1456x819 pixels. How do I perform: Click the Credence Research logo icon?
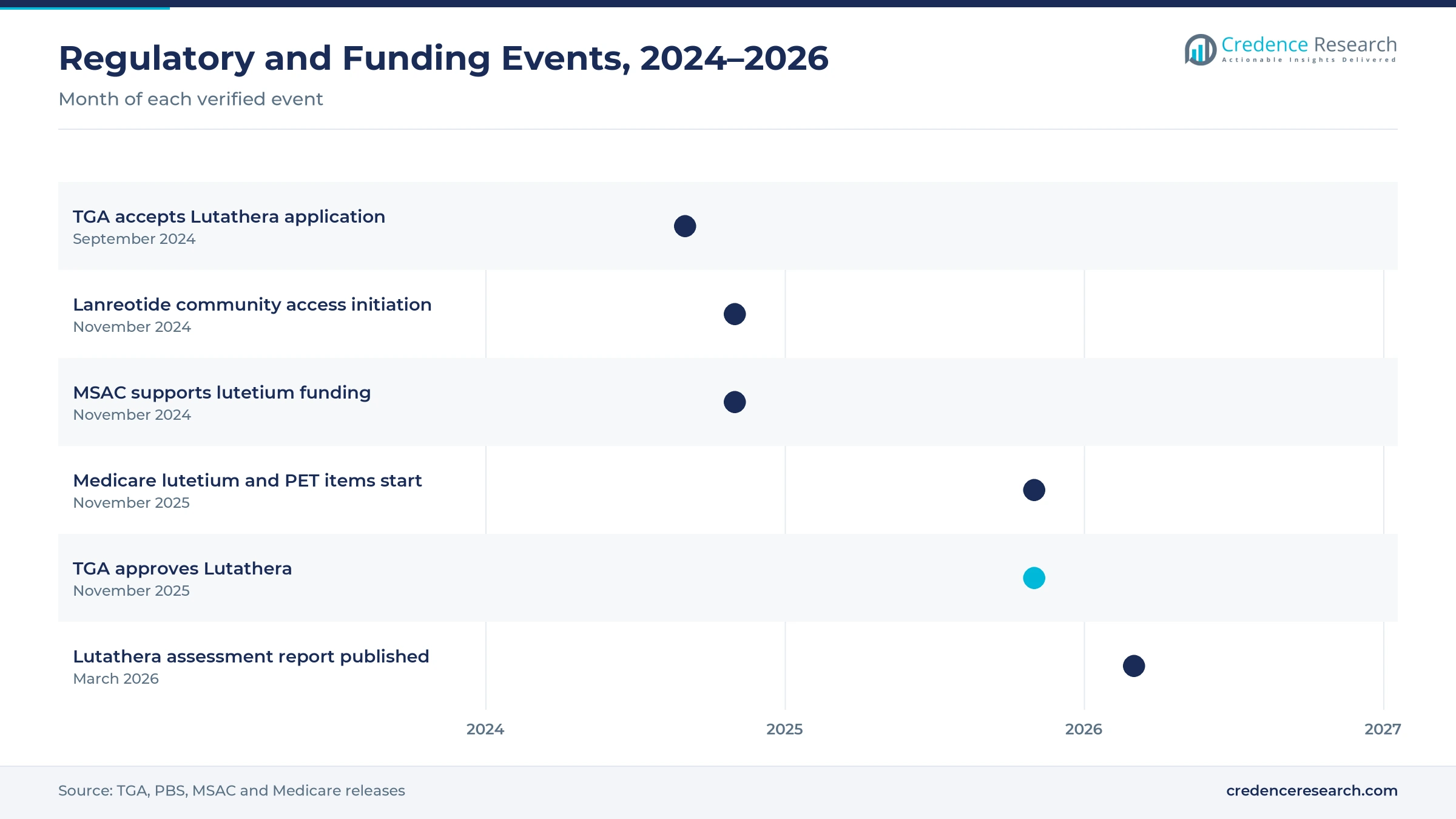click(x=1201, y=50)
